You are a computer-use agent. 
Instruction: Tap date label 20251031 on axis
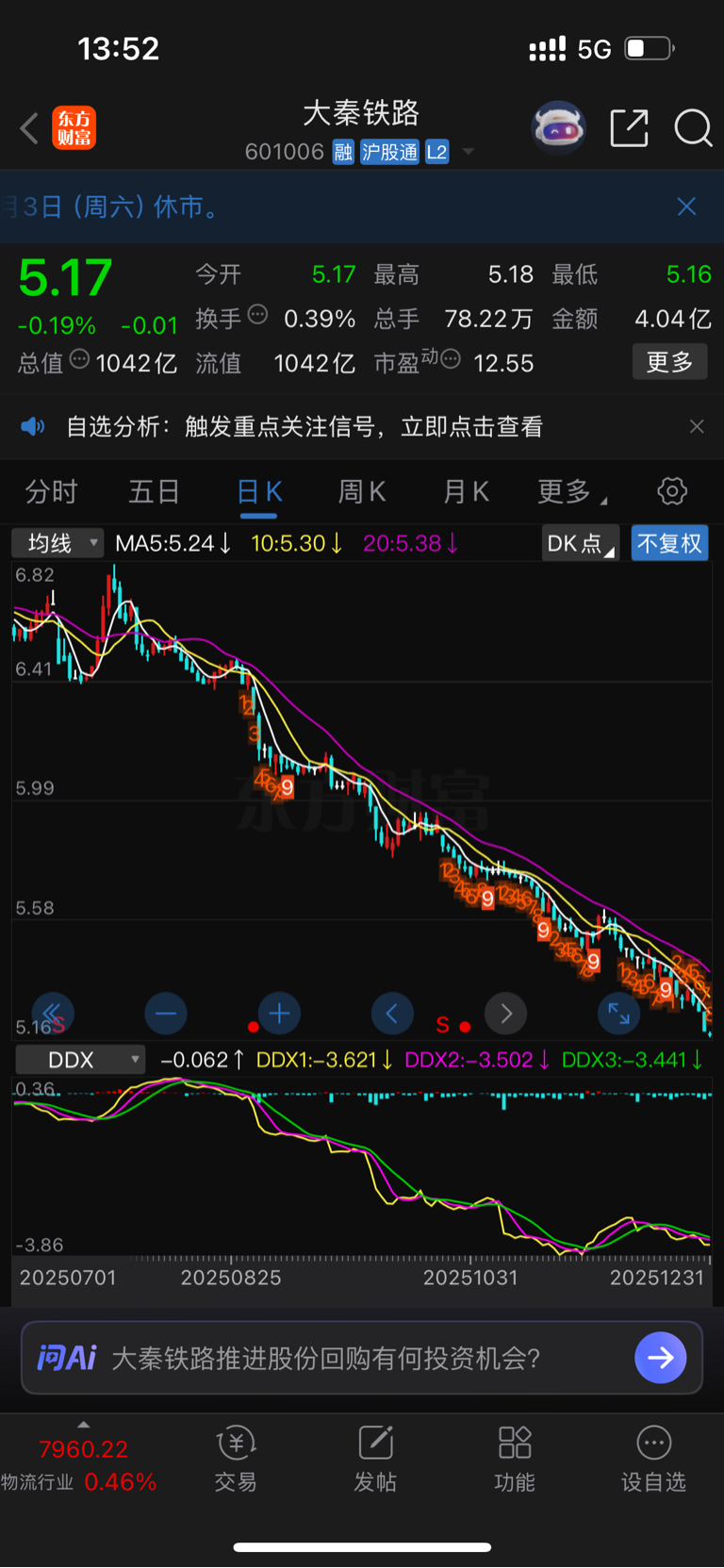point(470,1278)
